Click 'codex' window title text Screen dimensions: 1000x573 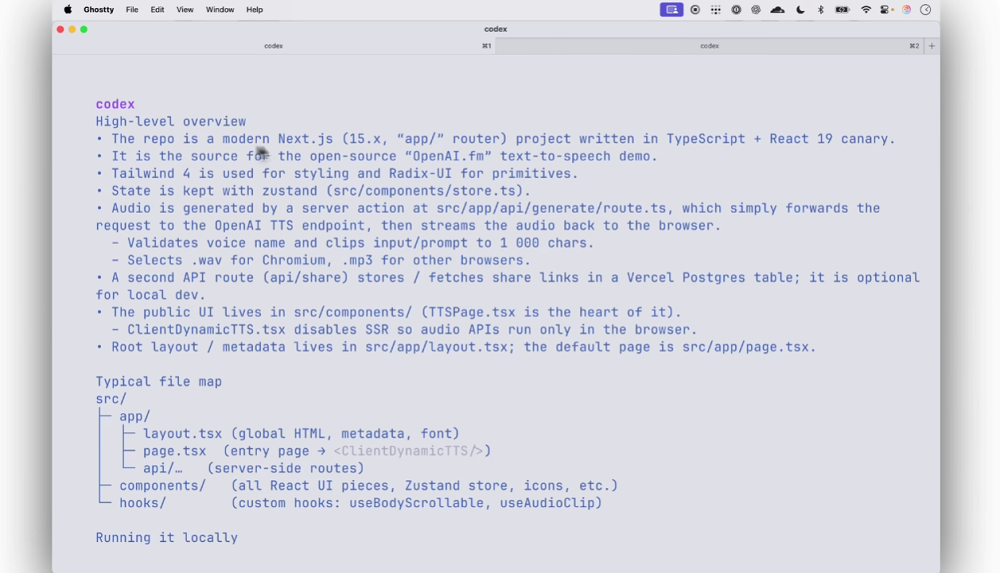pyautogui.click(x=496, y=29)
